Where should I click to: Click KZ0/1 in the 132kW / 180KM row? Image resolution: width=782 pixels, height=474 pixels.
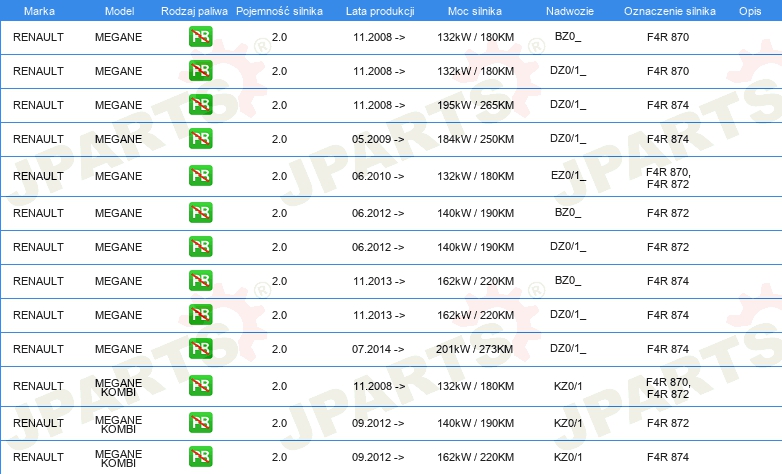568,386
